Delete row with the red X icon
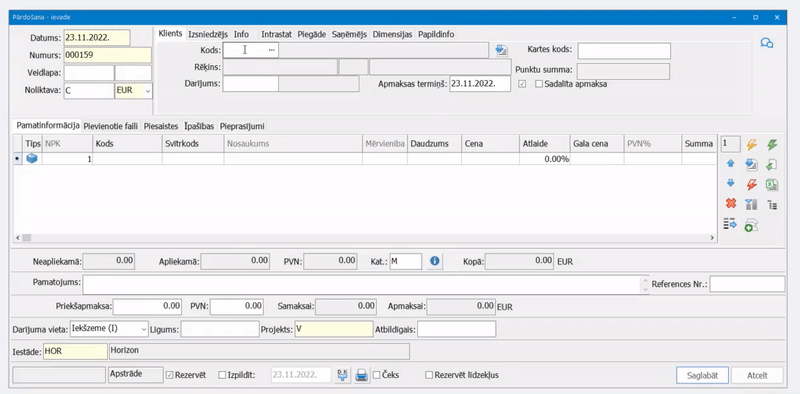This screenshot has height=394, width=800. 730,204
